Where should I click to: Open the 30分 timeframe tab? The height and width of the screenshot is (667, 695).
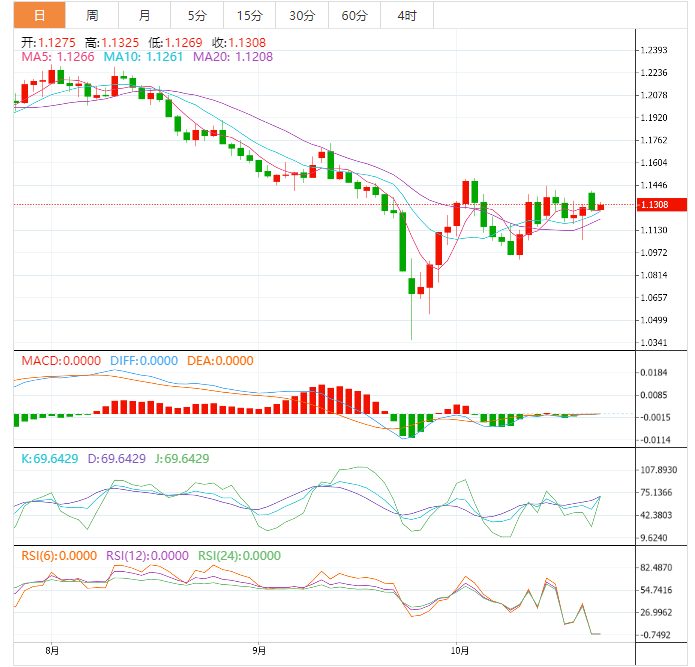[x=302, y=16]
